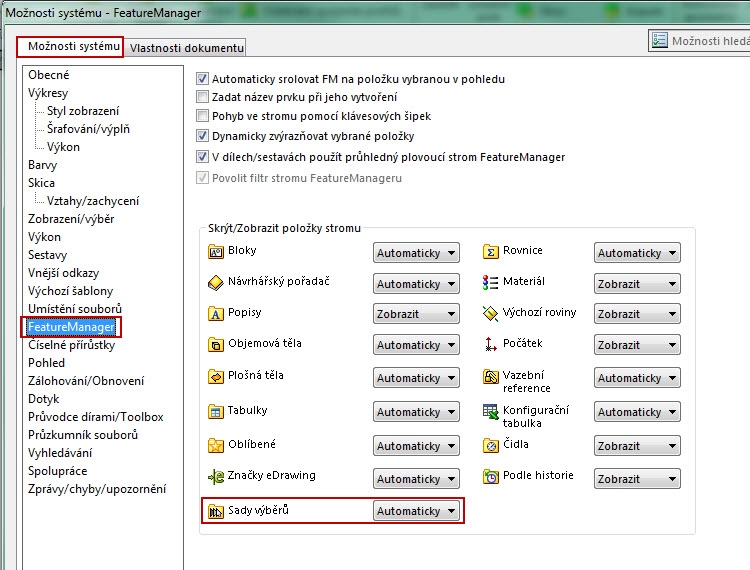Switch to Vlastnosti dokumentu tab
Viewport: 750px width, 570px height.
(186, 48)
